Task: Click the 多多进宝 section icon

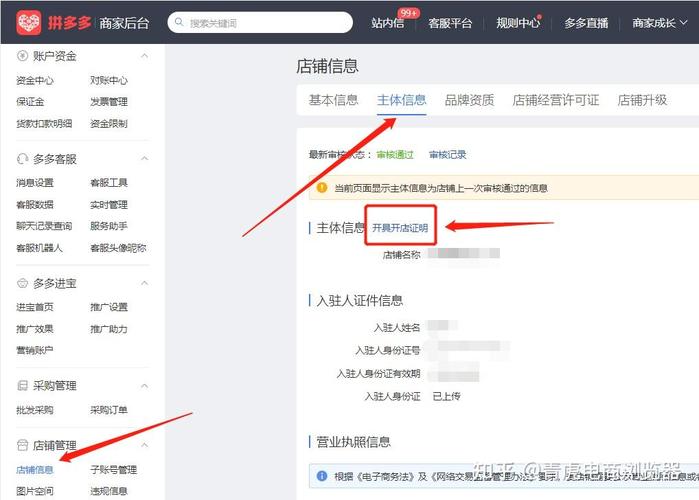Action: click(22, 283)
